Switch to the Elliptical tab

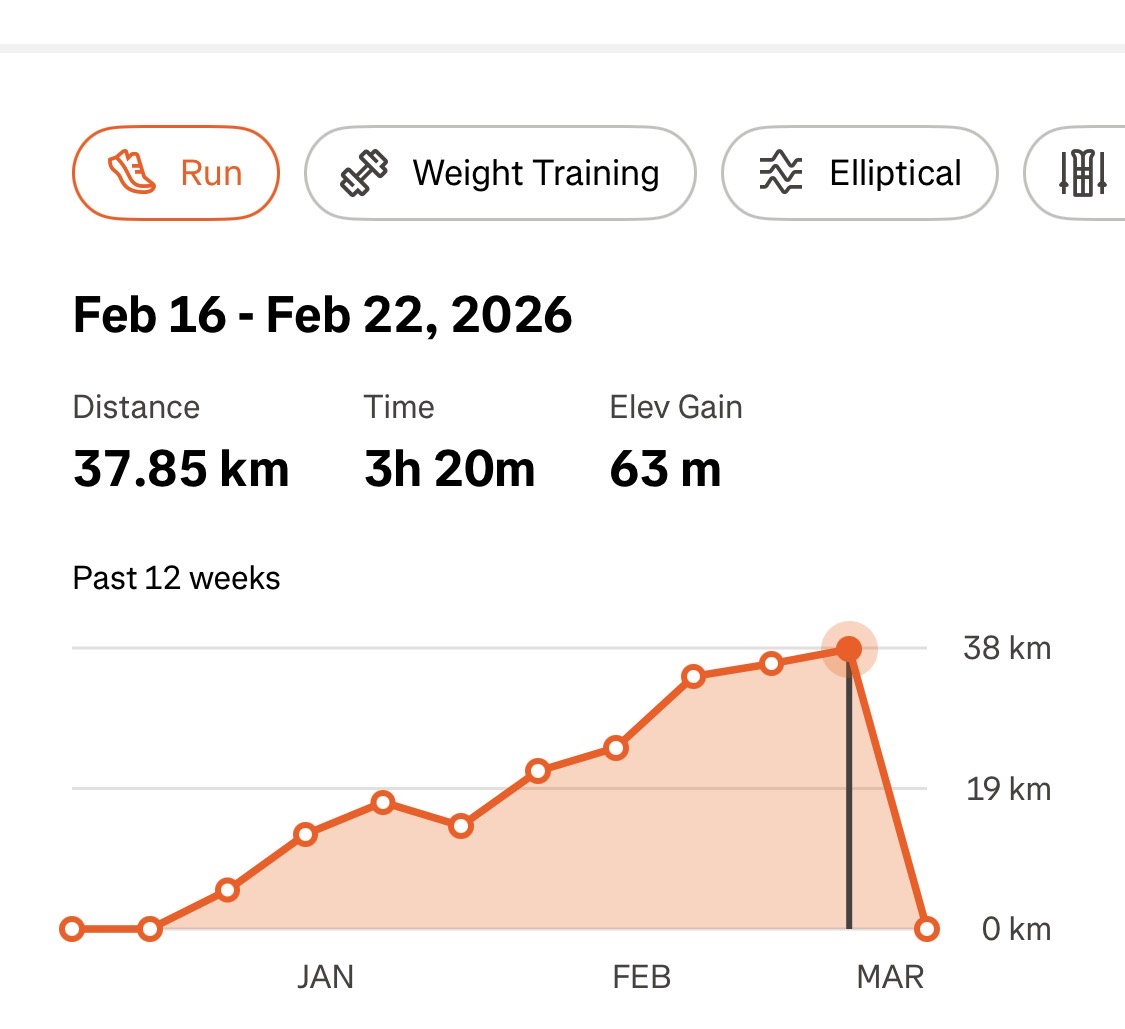pyautogui.click(x=859, y=173)
